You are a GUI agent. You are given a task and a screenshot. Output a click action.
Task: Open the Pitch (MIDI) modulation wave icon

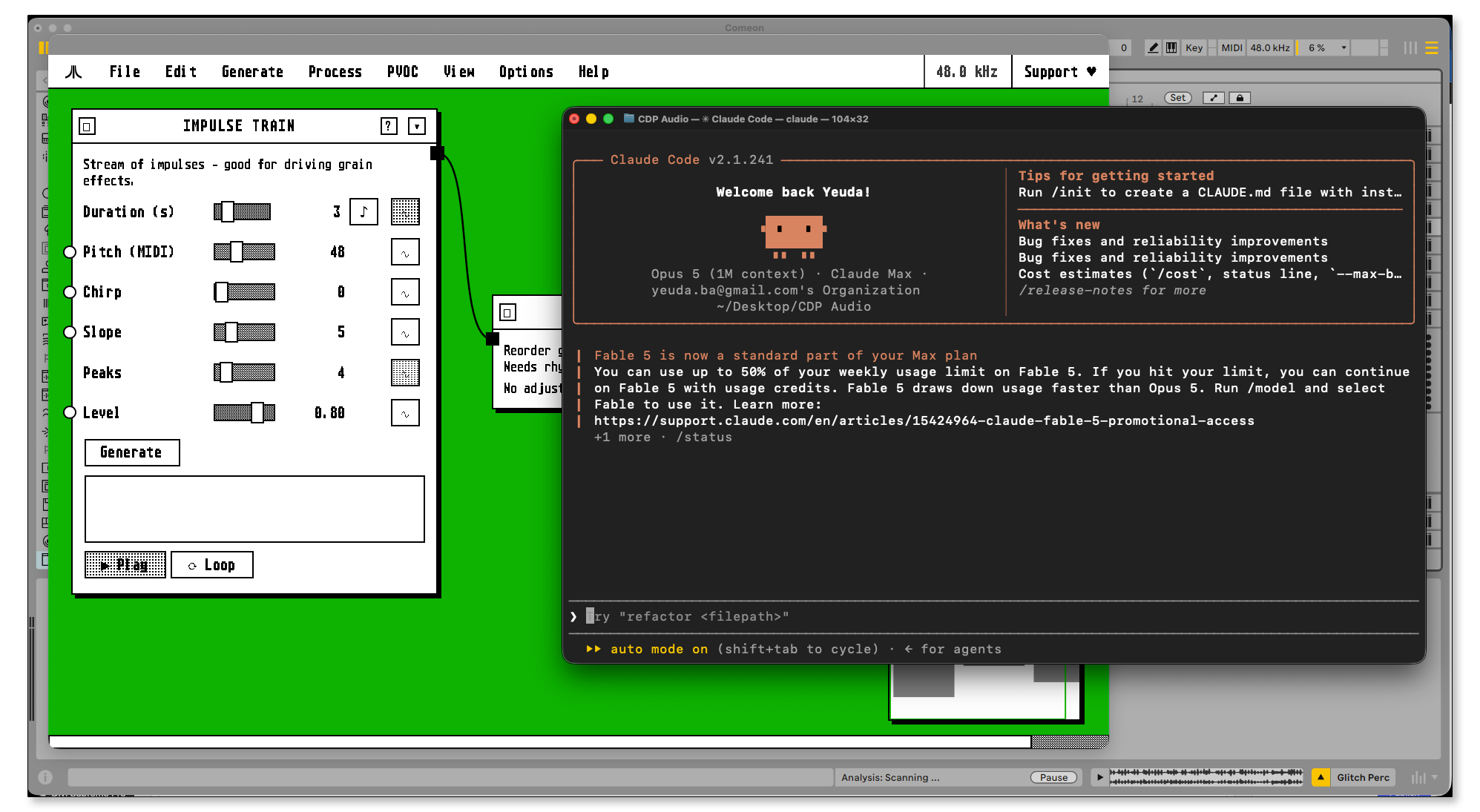coord(405,252)
